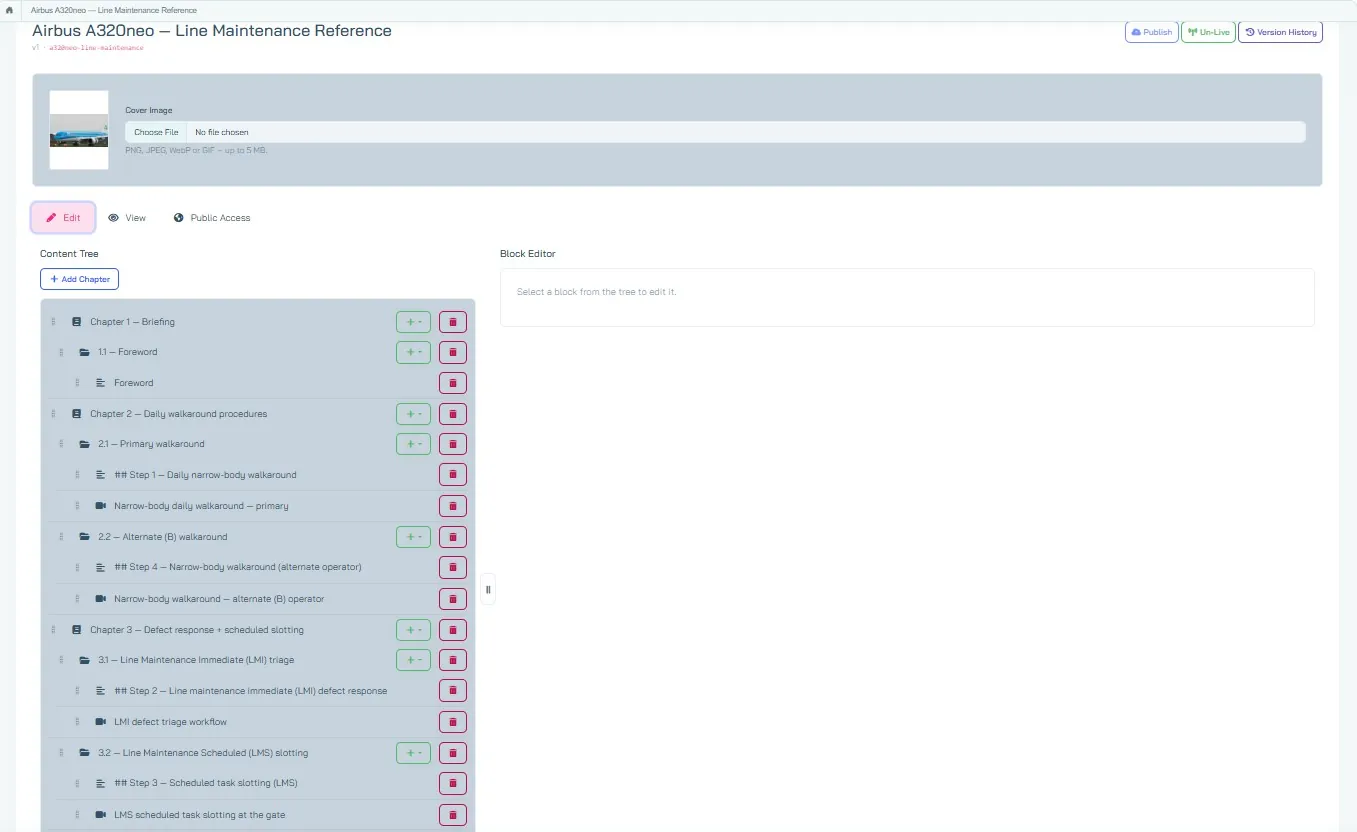Select Narrow-body walkaround — alternate (B) operator
The width and height of the screenshot is (1357, 832).
pos(219,599)
